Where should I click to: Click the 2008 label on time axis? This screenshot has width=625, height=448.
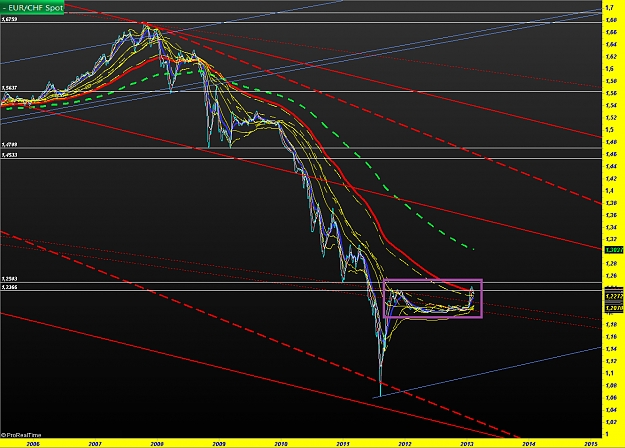coord(157,441)
